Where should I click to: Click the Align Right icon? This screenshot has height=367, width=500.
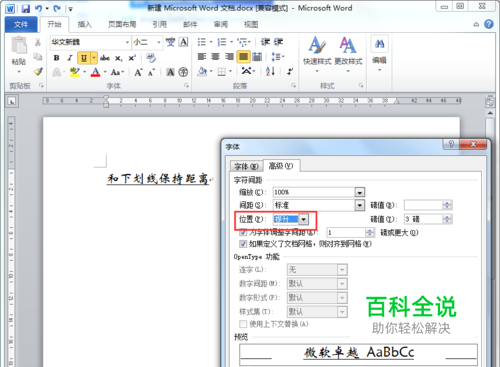(229, 57)
